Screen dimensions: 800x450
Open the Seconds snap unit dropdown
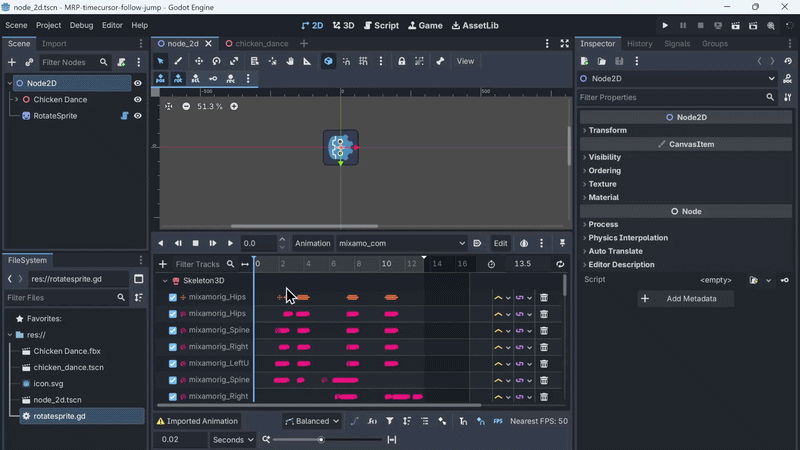pos(232,439)
